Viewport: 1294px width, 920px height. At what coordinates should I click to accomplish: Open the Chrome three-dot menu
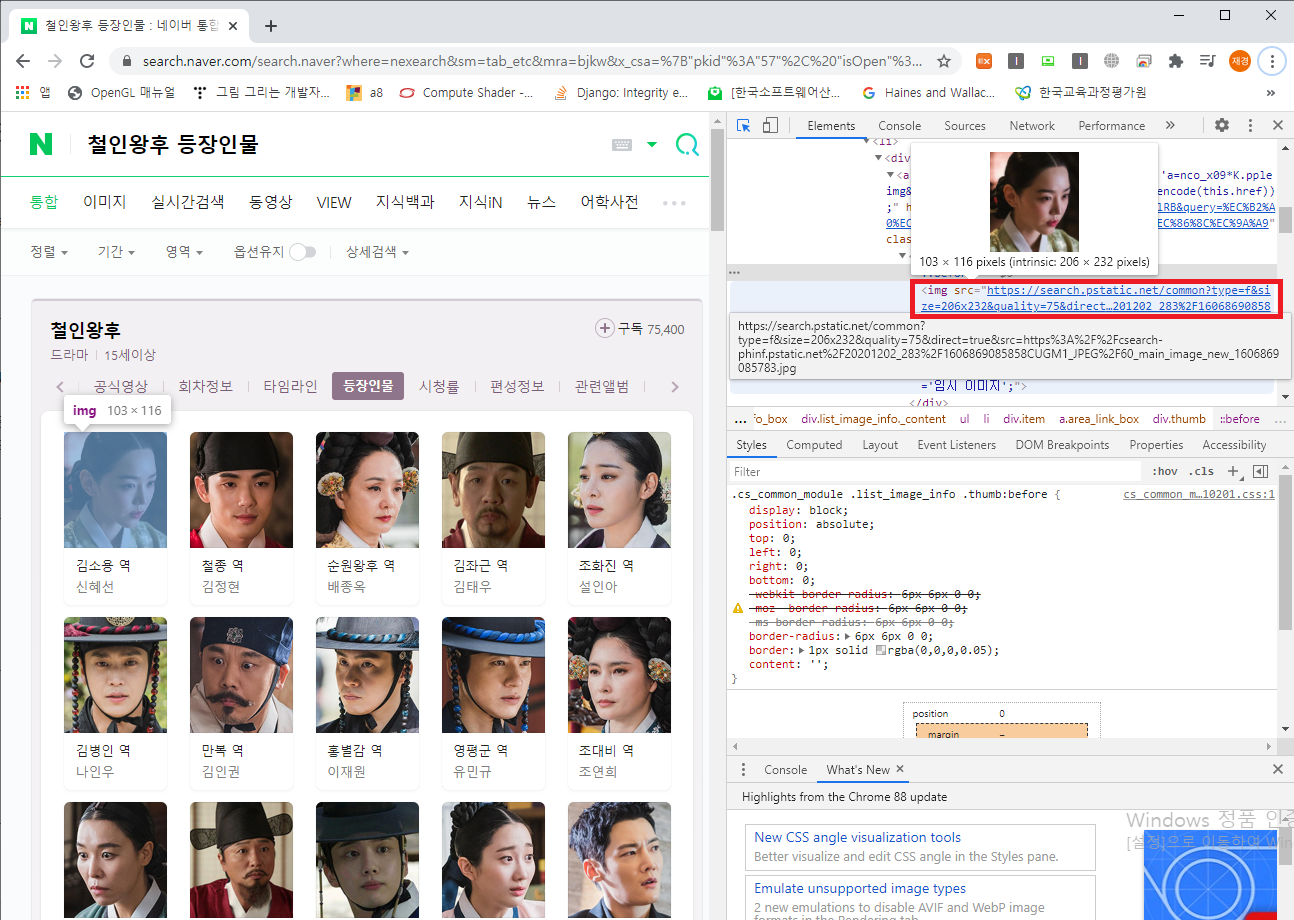(1272, 61)
